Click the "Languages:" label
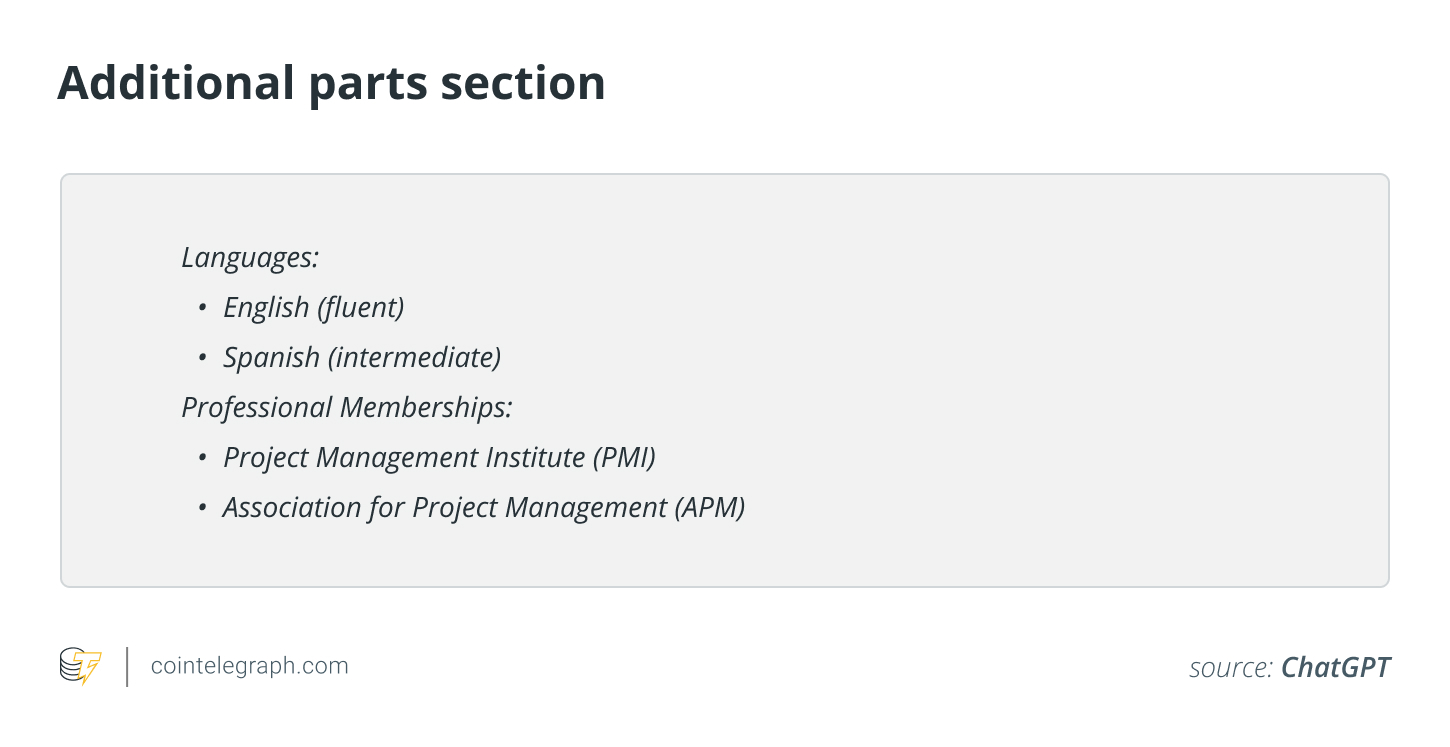 point(250,258)
